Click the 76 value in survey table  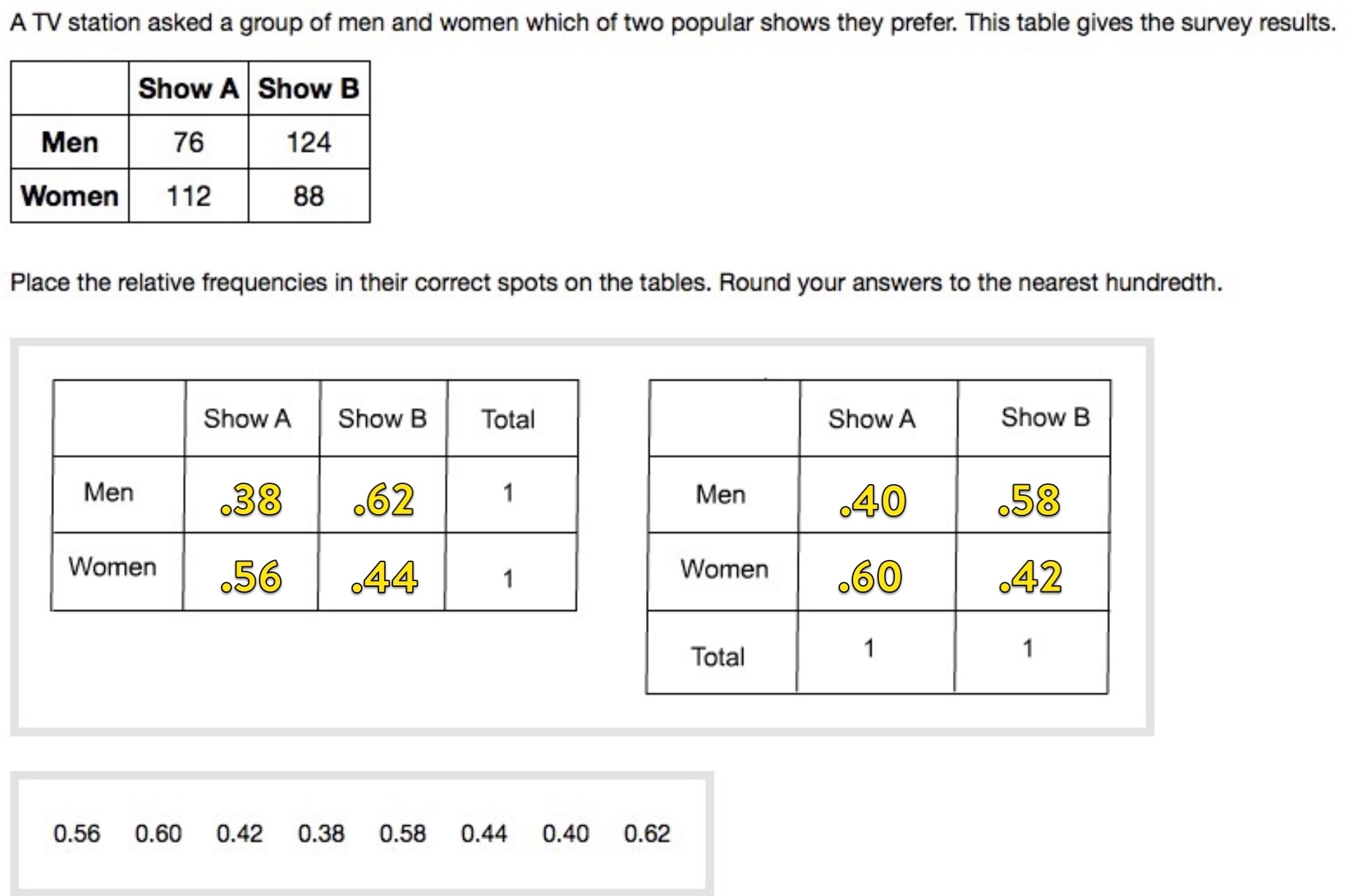(x=188, y=142)
